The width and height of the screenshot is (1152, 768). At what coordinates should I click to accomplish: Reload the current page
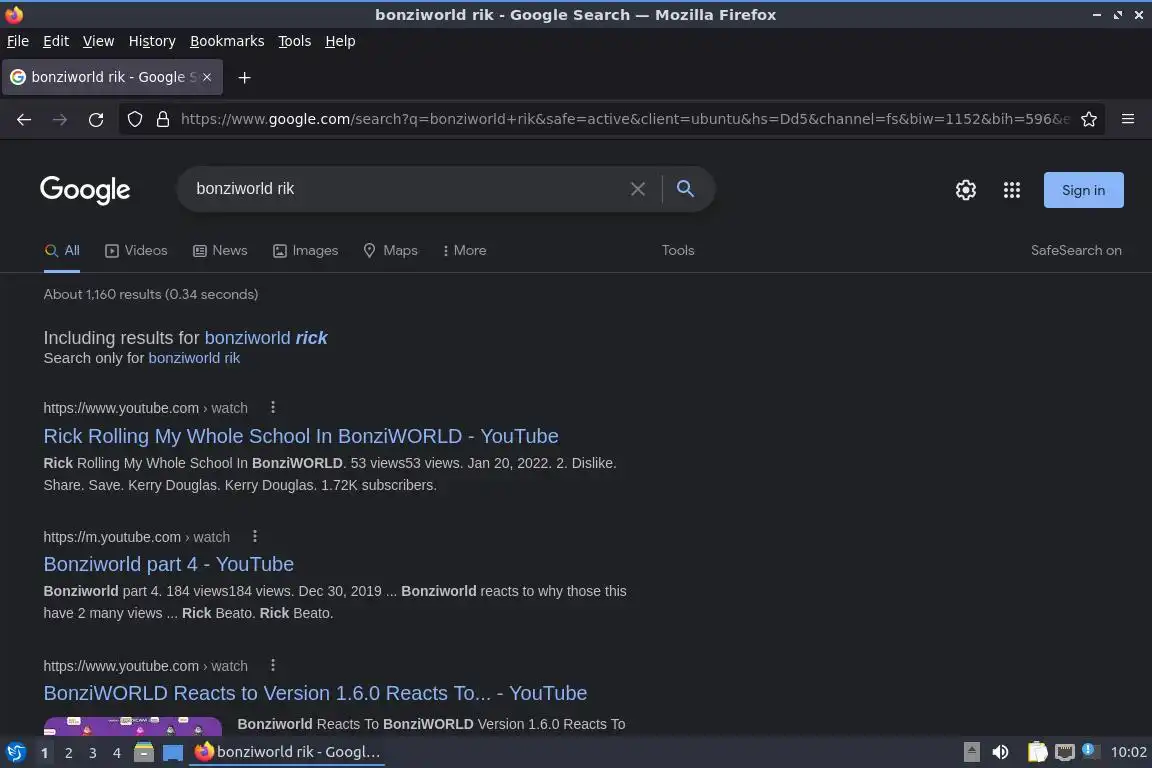click(96, 120)
